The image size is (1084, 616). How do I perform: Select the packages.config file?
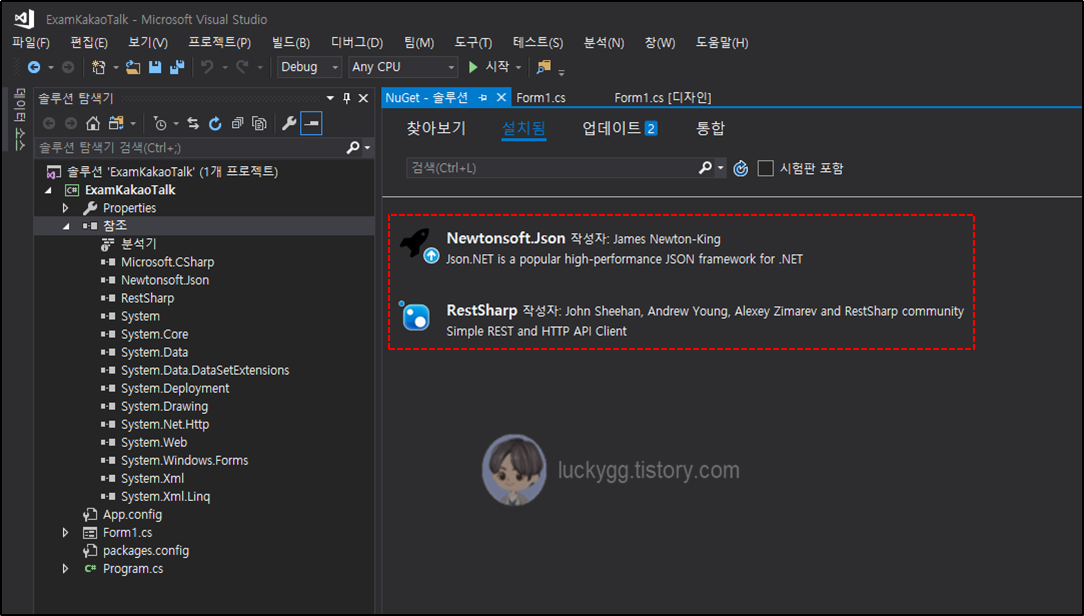(x=146, y=550)
